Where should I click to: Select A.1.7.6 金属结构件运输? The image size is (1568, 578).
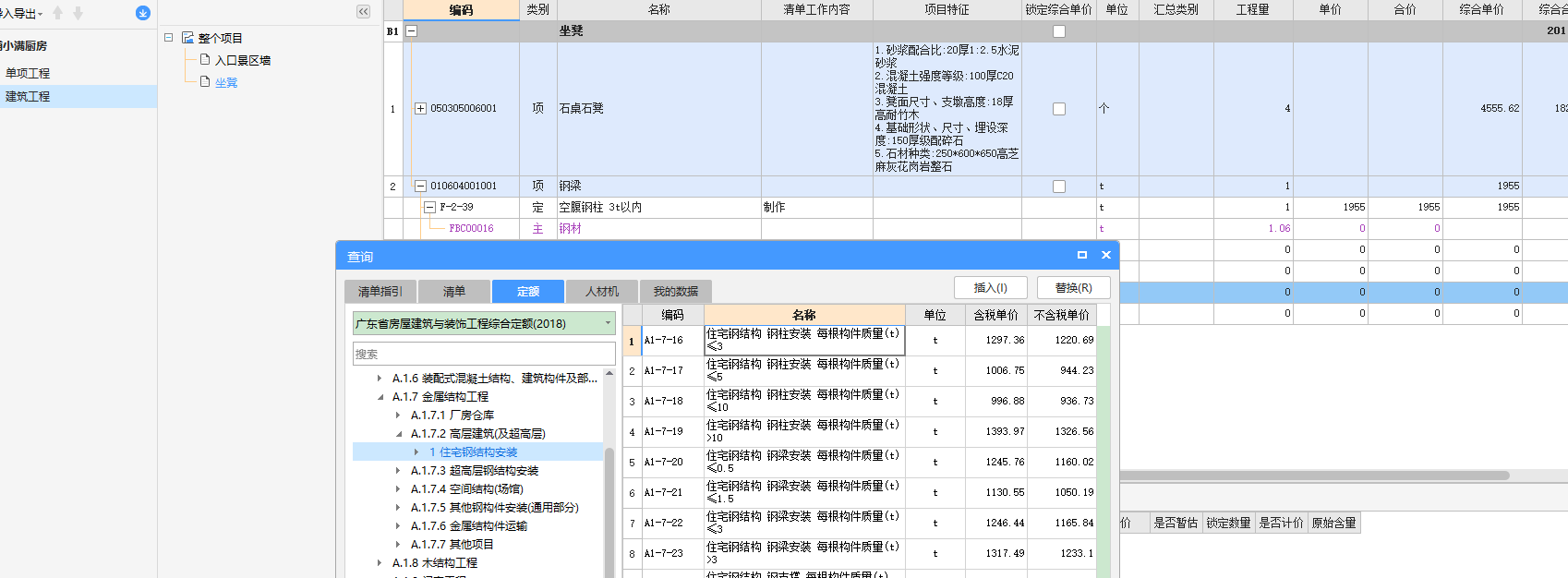(x=469, y=525)
